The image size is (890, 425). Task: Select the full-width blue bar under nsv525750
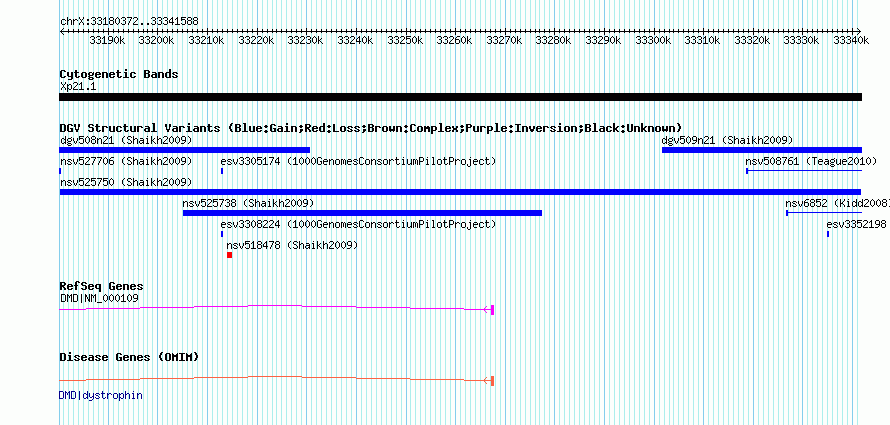coord(460,192)
